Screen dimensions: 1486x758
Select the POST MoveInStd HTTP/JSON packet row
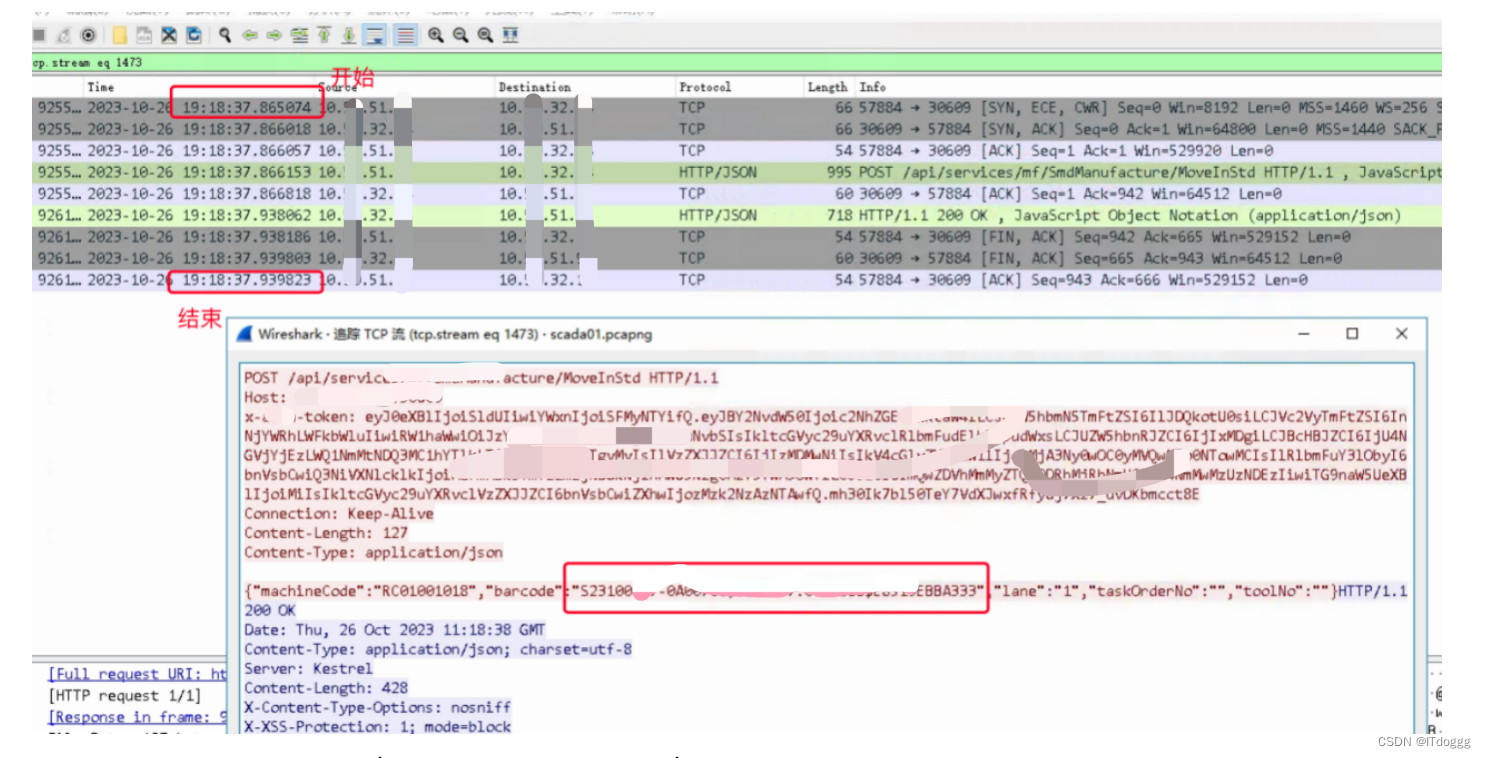click(x=736, y=172)
